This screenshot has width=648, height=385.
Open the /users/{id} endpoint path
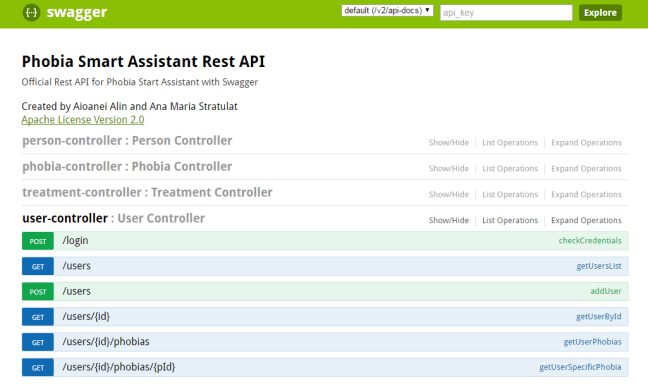[x=86, y=317]
